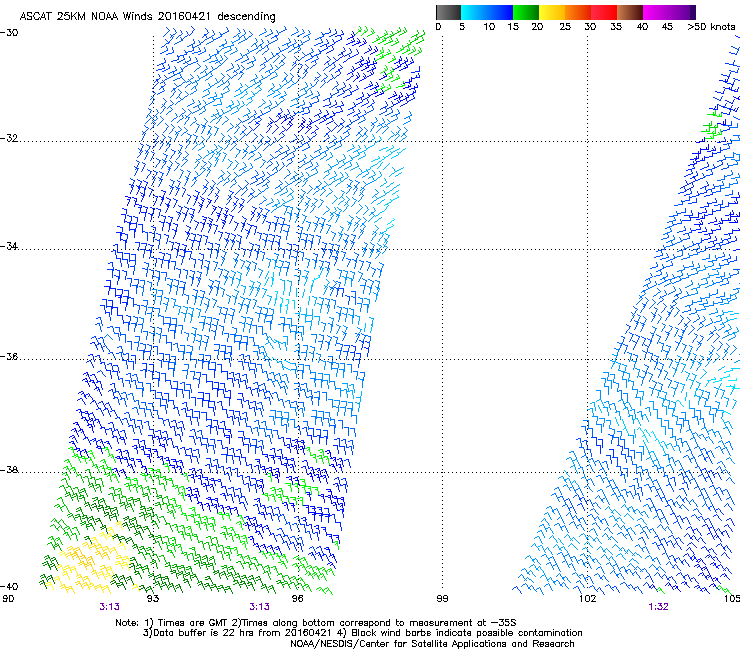
Task: Click the dark purple >50 knots color segment
Action: click(693, 12)
